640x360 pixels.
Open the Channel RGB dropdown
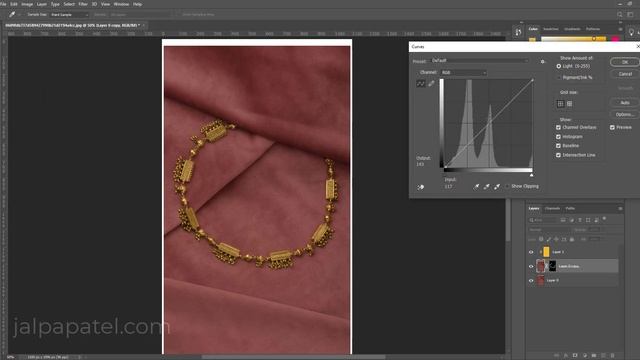tap(464, 73)
